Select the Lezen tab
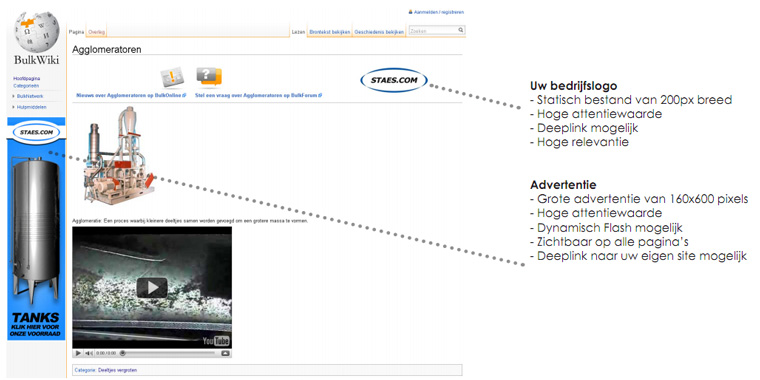 [x=298, y=32]
